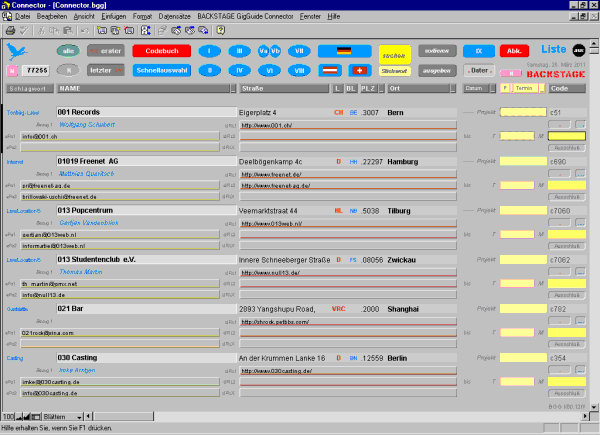
Task: Toggle the yellow 'suchen' search button
Action: pos(394,55)
